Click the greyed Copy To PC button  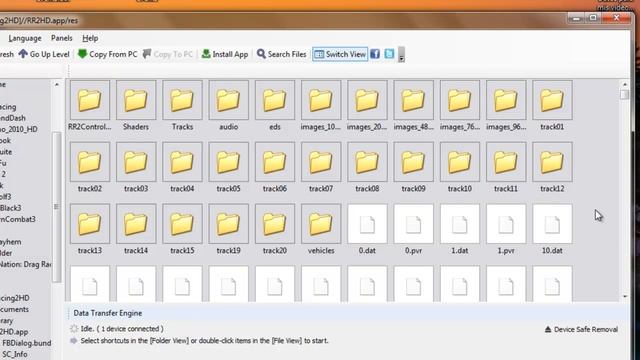168,54
